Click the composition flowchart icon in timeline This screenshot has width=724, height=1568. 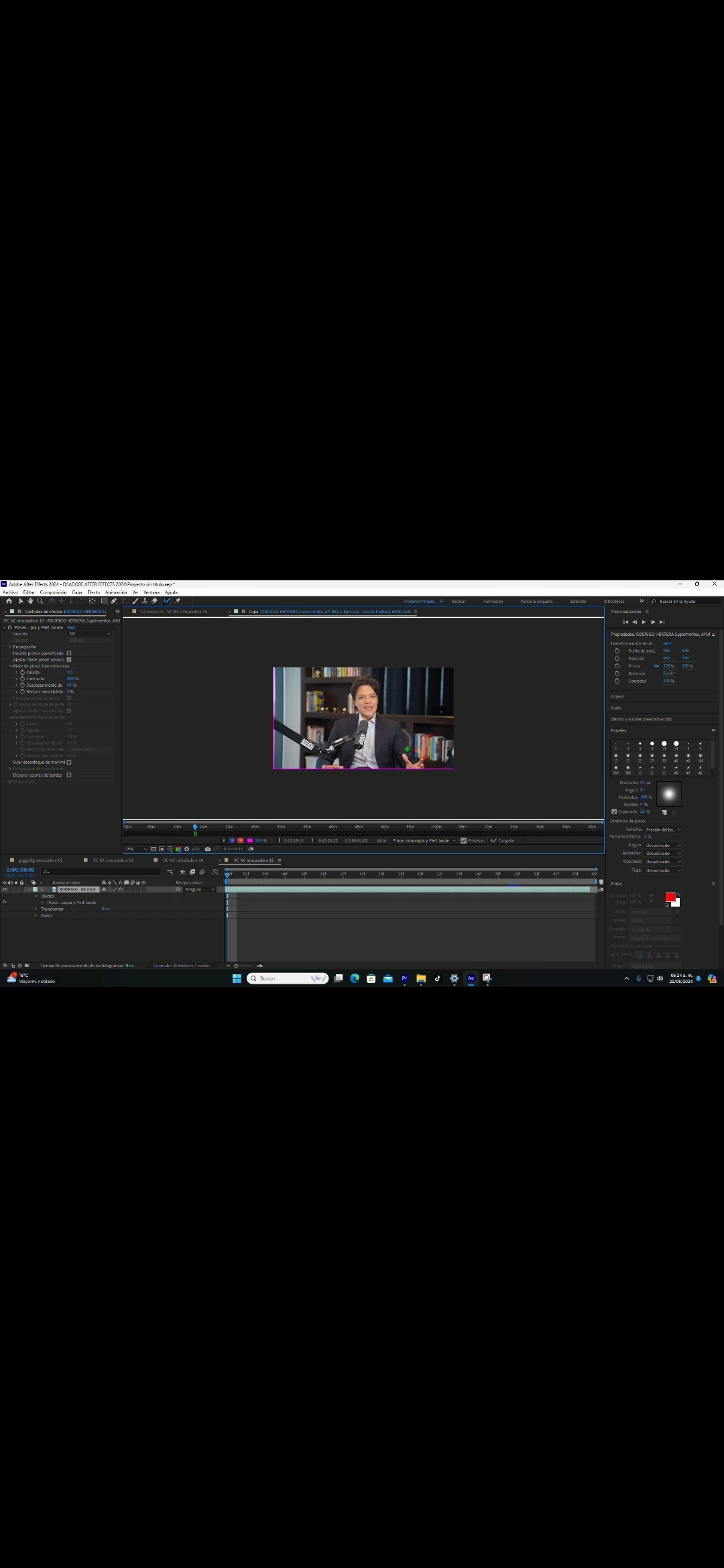click(x=170, y=872)
